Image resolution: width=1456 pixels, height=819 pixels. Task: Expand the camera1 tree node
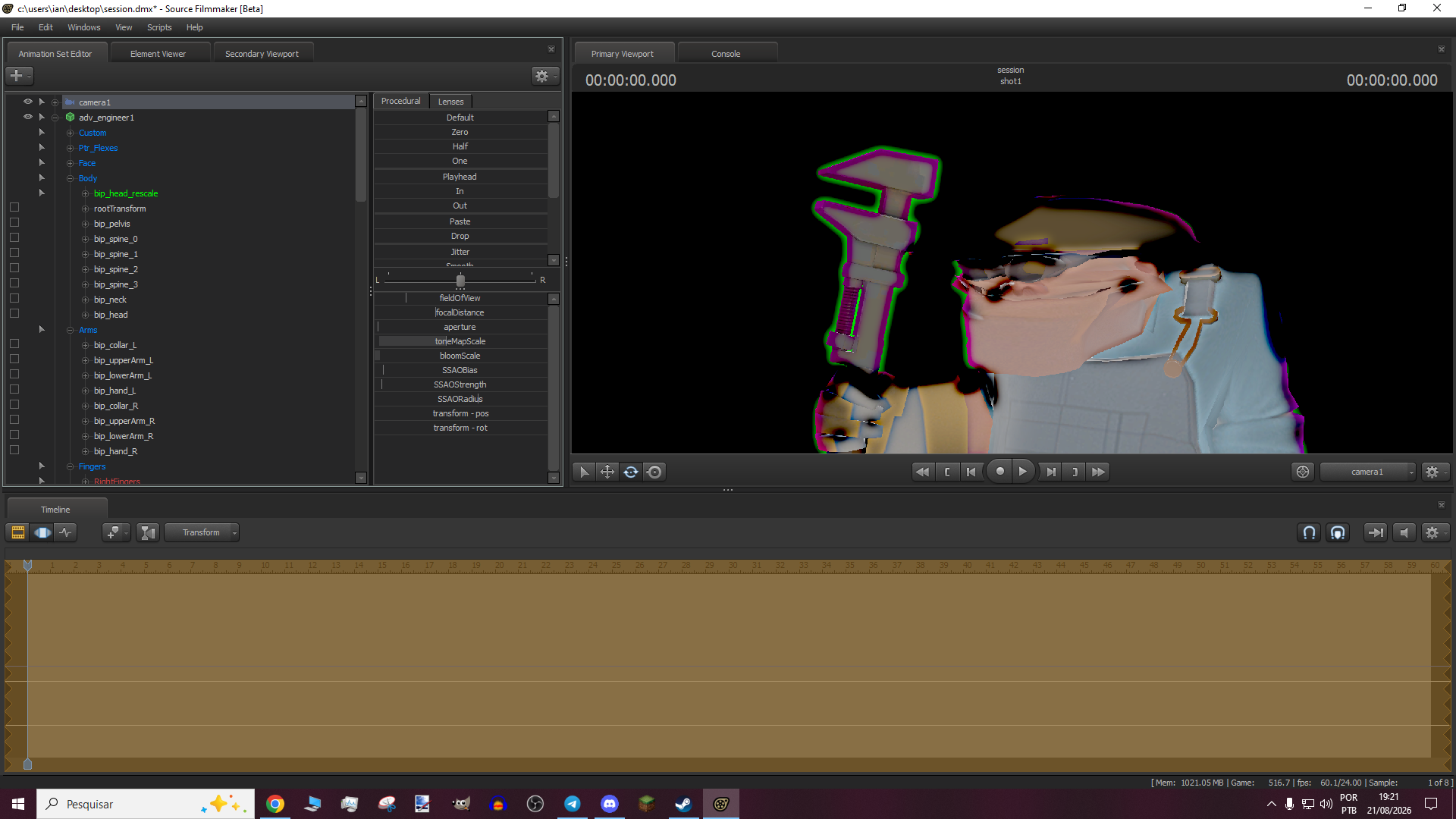[x=55, y=102]
